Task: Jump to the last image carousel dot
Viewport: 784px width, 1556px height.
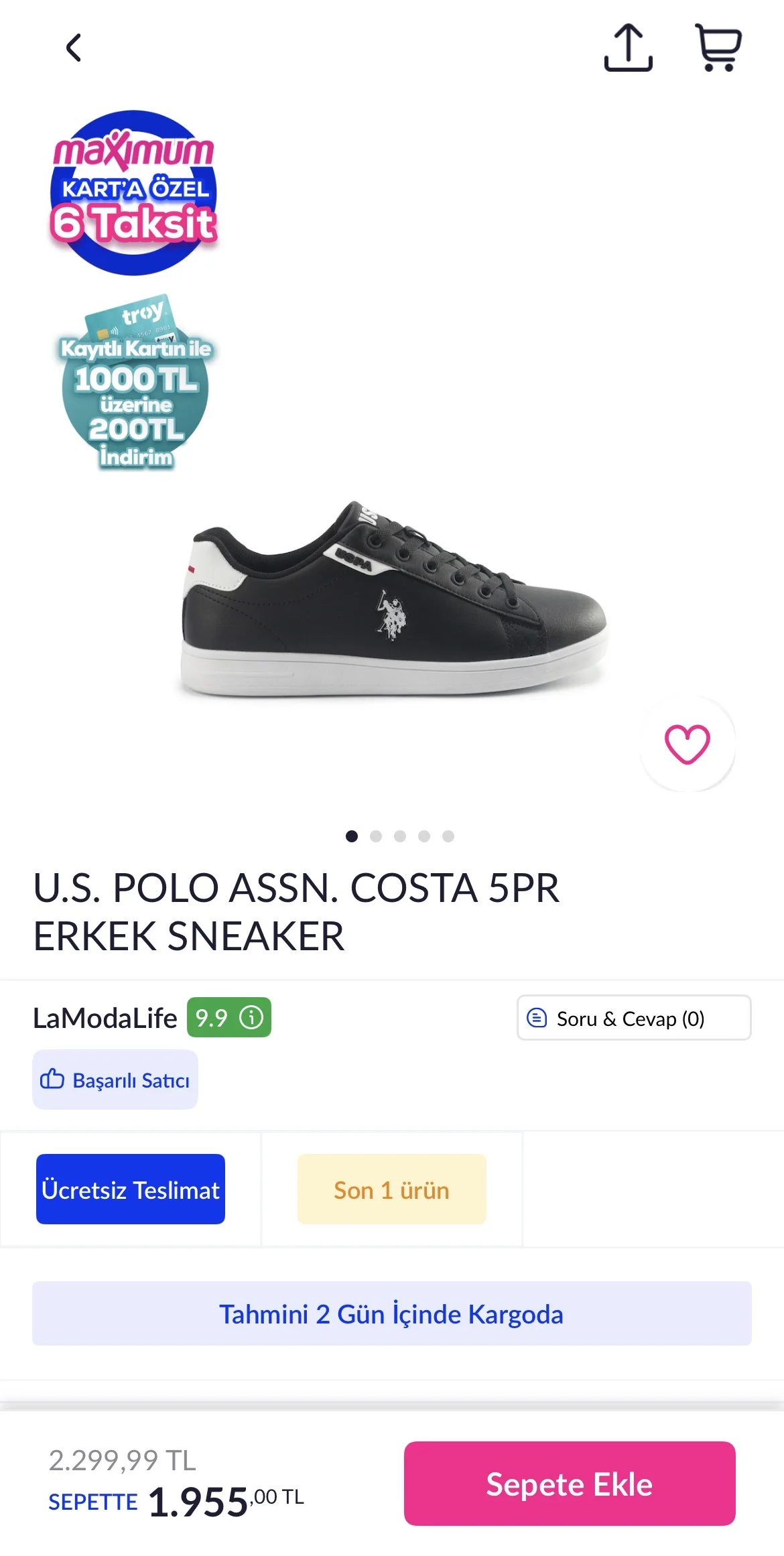Action: (448, 836)
